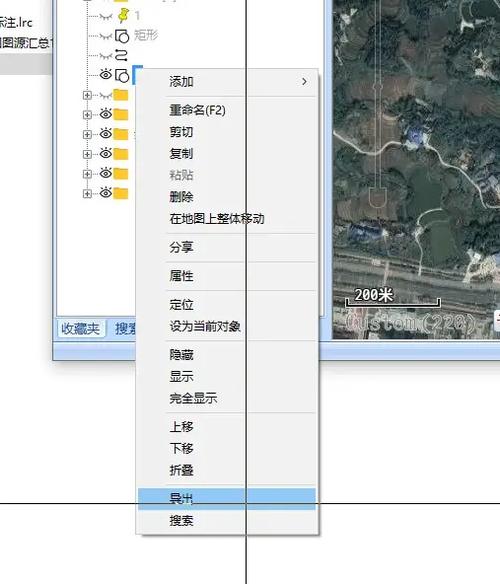
Task: Expand the last folder's plus box
Action: pos(87,194)
